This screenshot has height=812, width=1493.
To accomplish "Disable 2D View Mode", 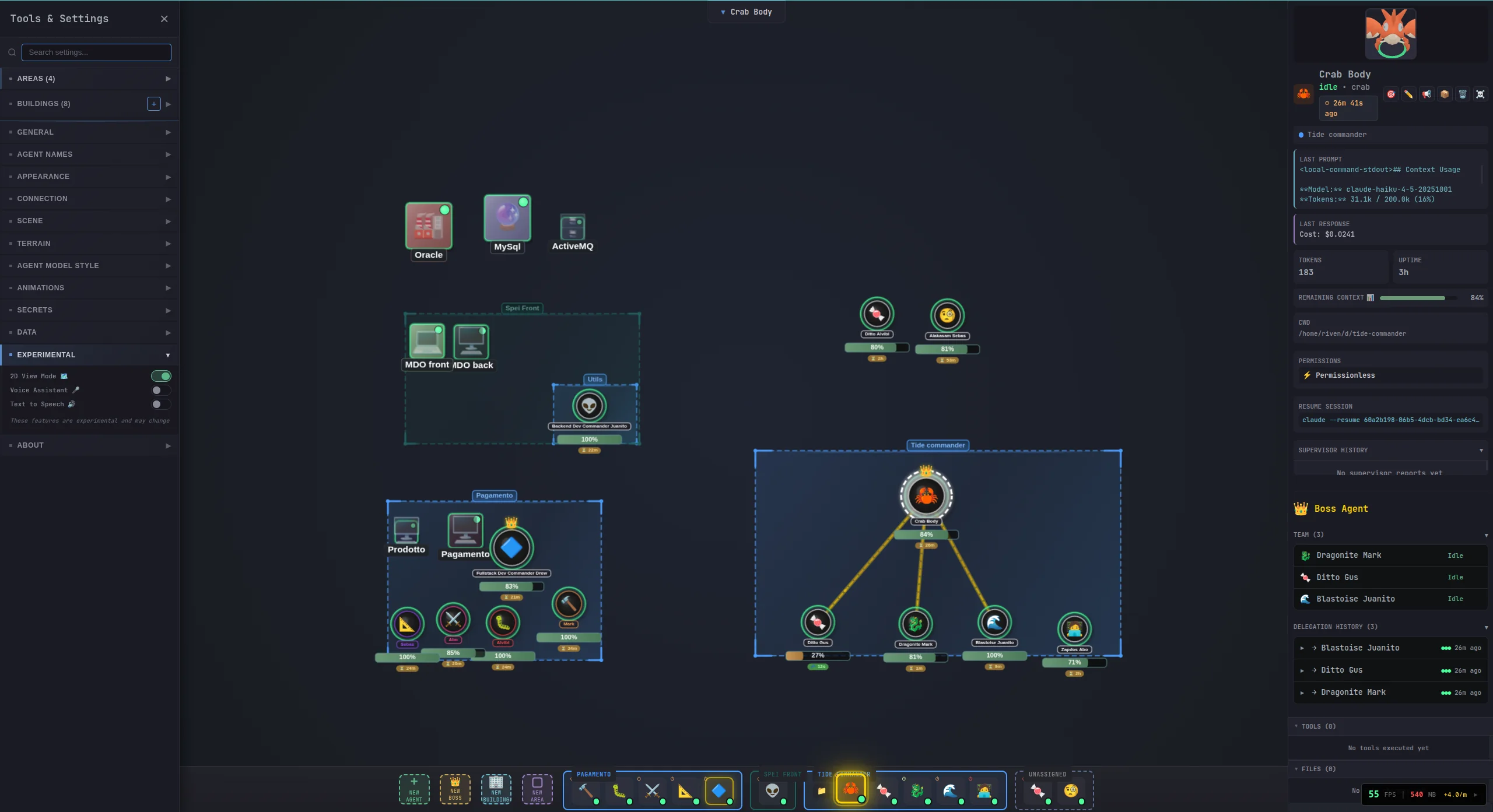I will pyautogui.click(x=161, y=376).
